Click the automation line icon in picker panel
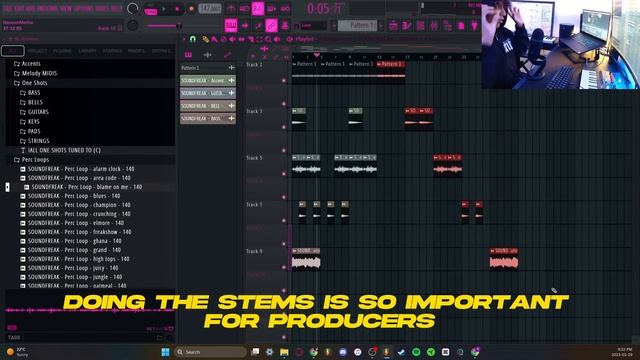The image size is (640, 360). pos(227,55)
